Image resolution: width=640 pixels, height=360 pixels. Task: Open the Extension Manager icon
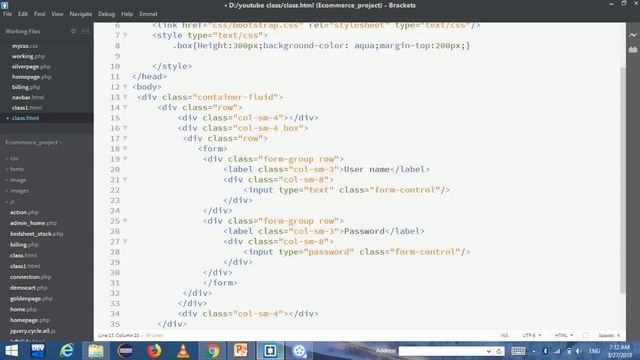pyautogui.click(x=633, y=49)
